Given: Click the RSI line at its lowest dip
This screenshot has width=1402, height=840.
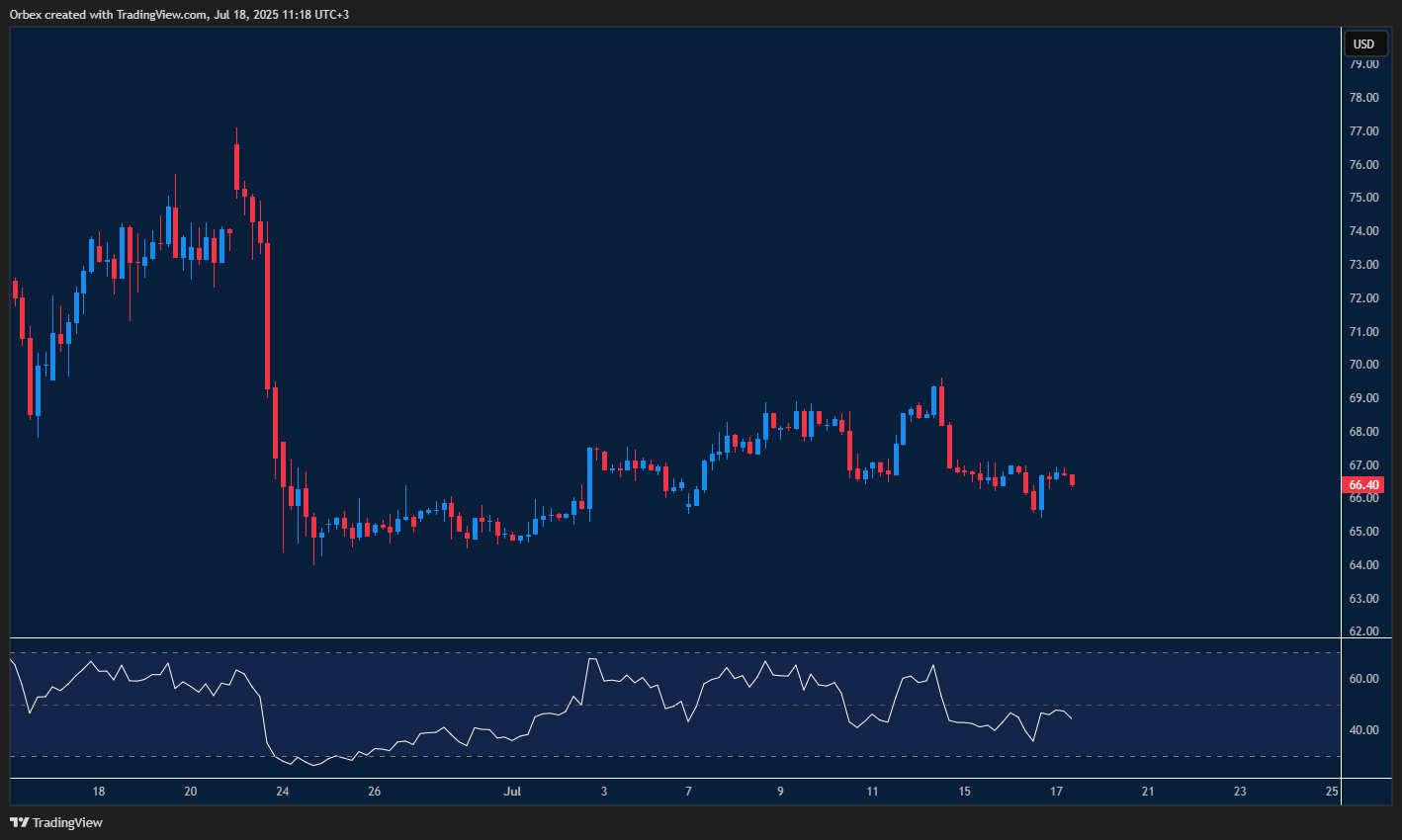Looking at the screenshot, I should 312,765.
